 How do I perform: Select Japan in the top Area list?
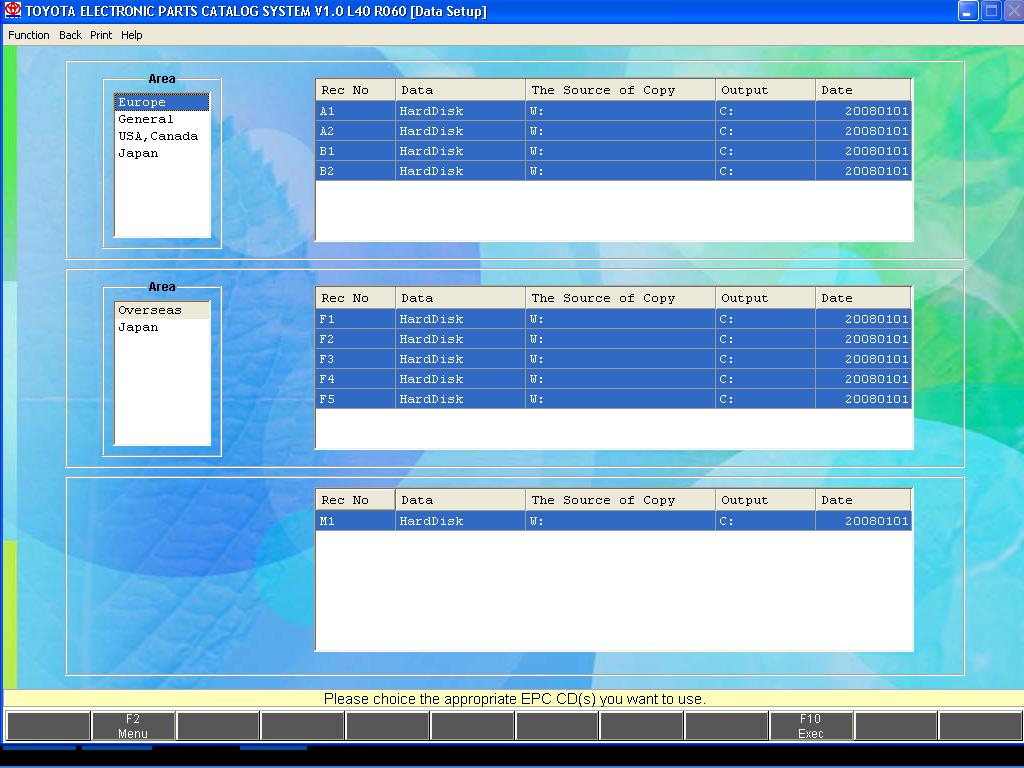[x=138, y=153]
